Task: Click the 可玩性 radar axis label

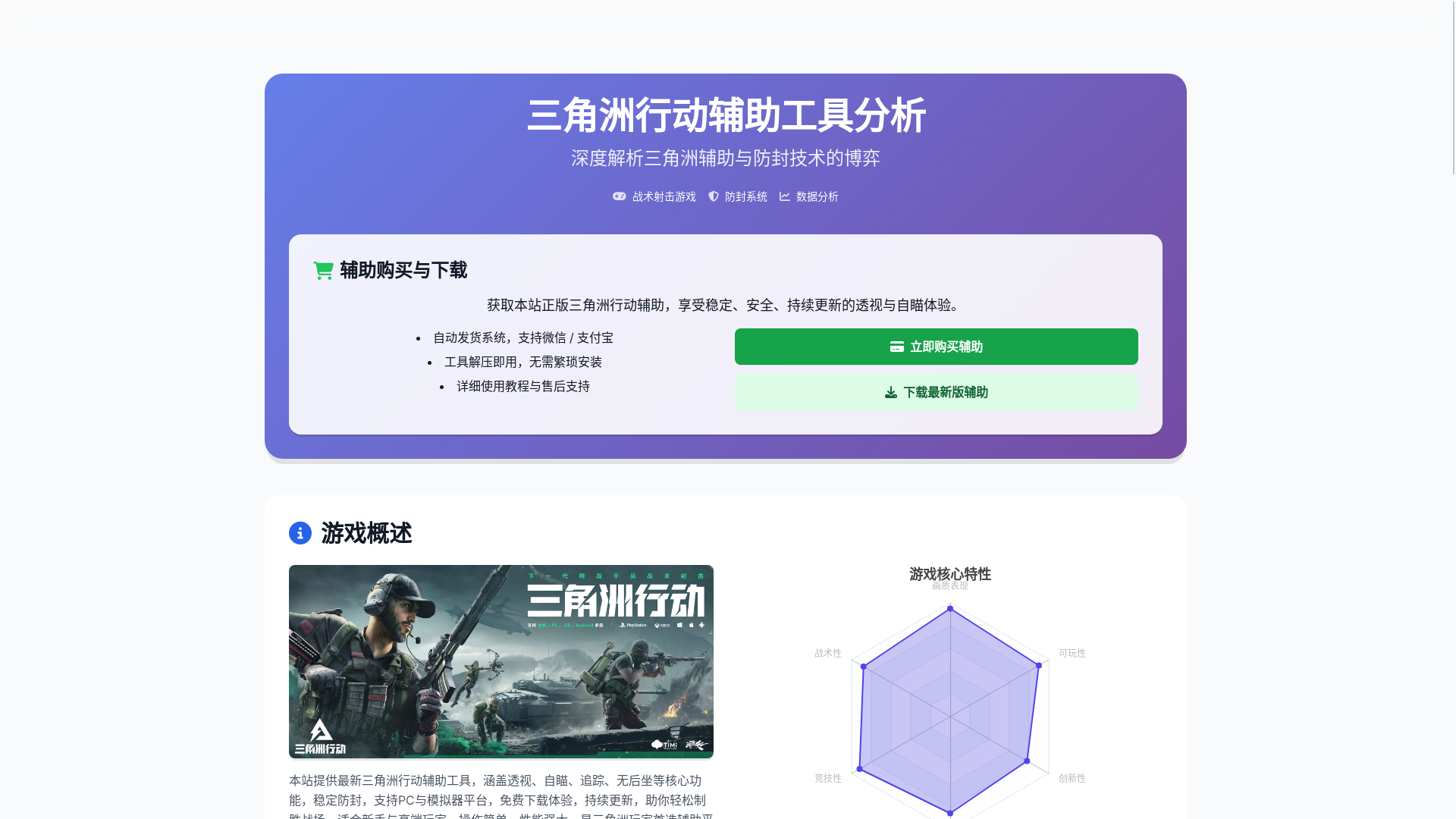Action: tap(1072, 653)
